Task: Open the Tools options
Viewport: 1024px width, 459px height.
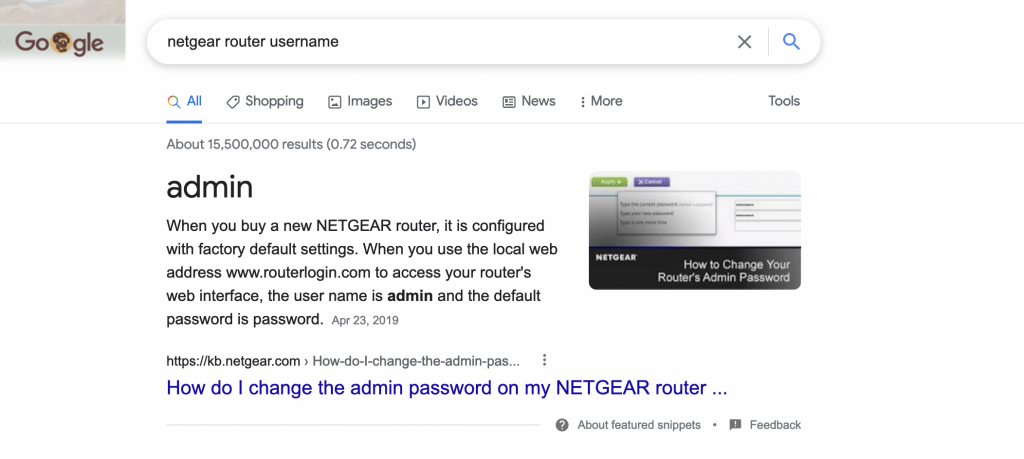Action: tap(784, 101)
